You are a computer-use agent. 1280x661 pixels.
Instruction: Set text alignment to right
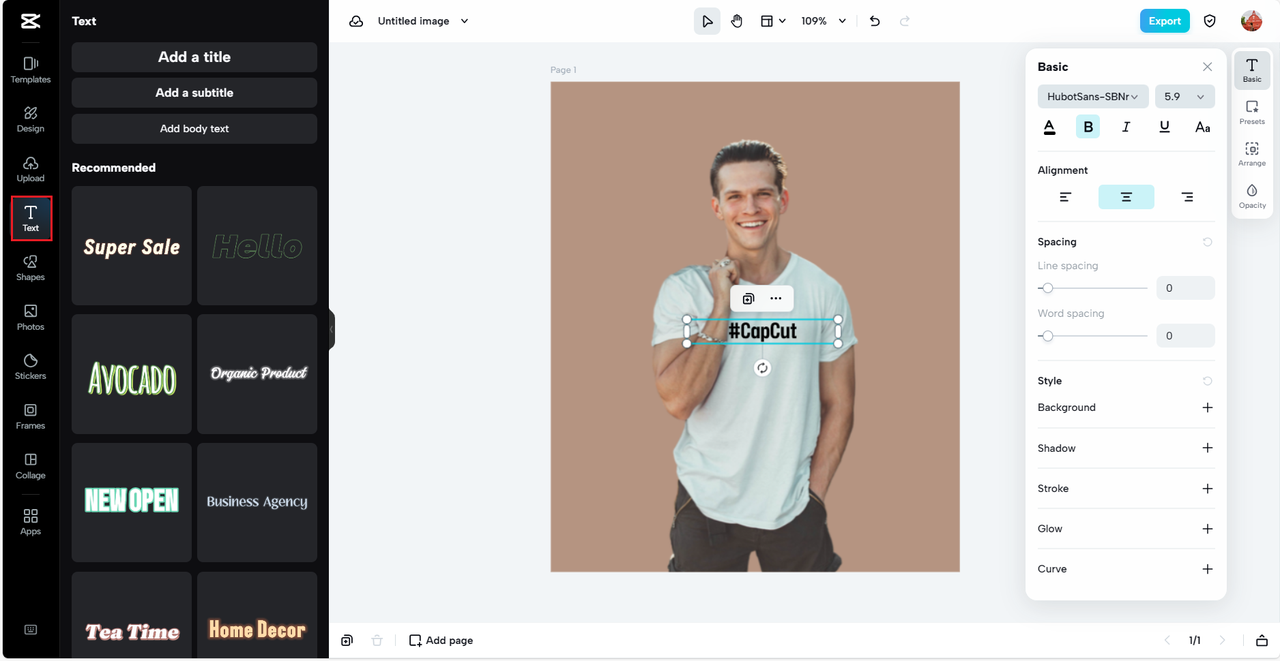[x=1187, y=197]
